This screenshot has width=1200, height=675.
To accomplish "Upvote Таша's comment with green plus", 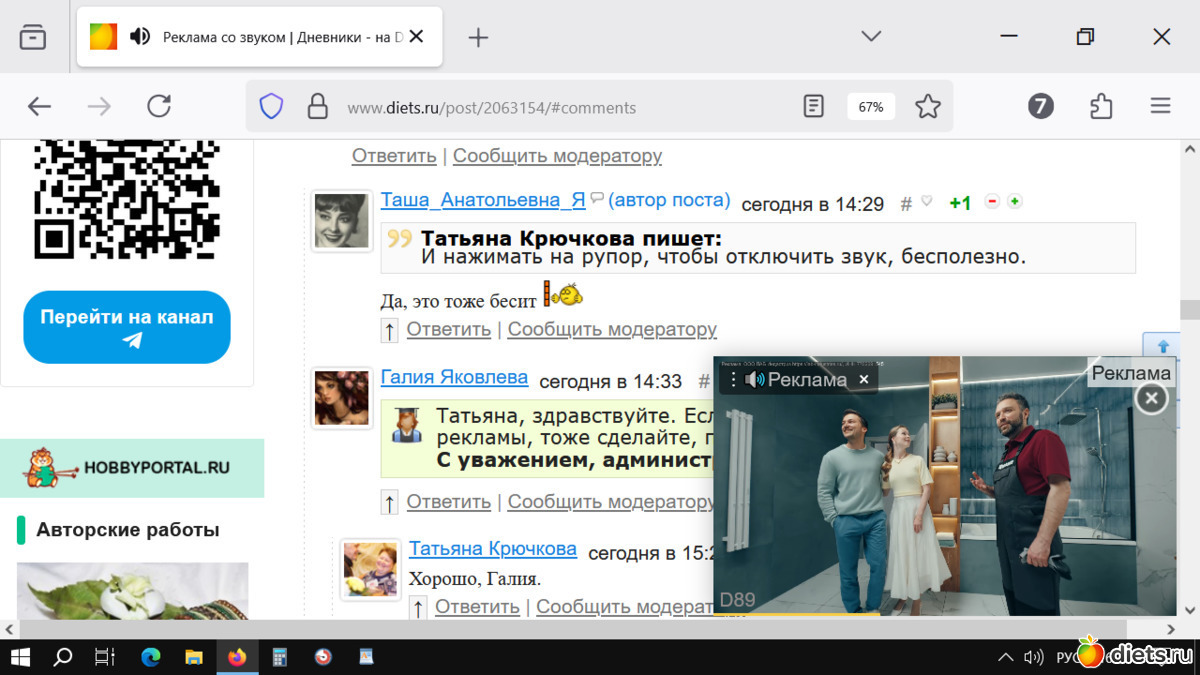I will (1014, 202).
